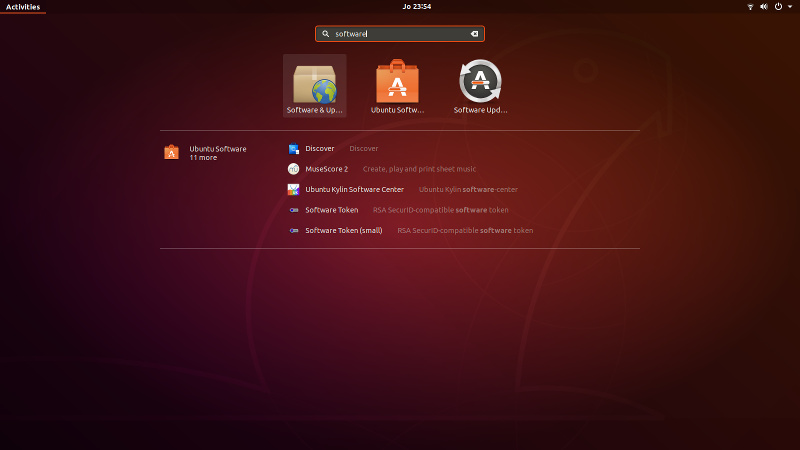Open the Software Updater app icon
The width and height of the screenshot is (800, 450).
pyautogui.click(x=480, y=81)
